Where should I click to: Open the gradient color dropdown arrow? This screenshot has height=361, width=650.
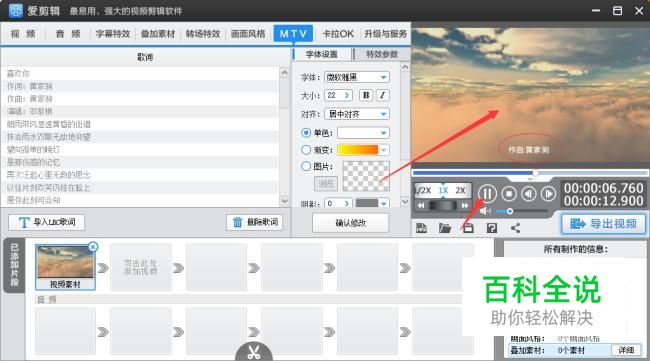tap(384, 150)
